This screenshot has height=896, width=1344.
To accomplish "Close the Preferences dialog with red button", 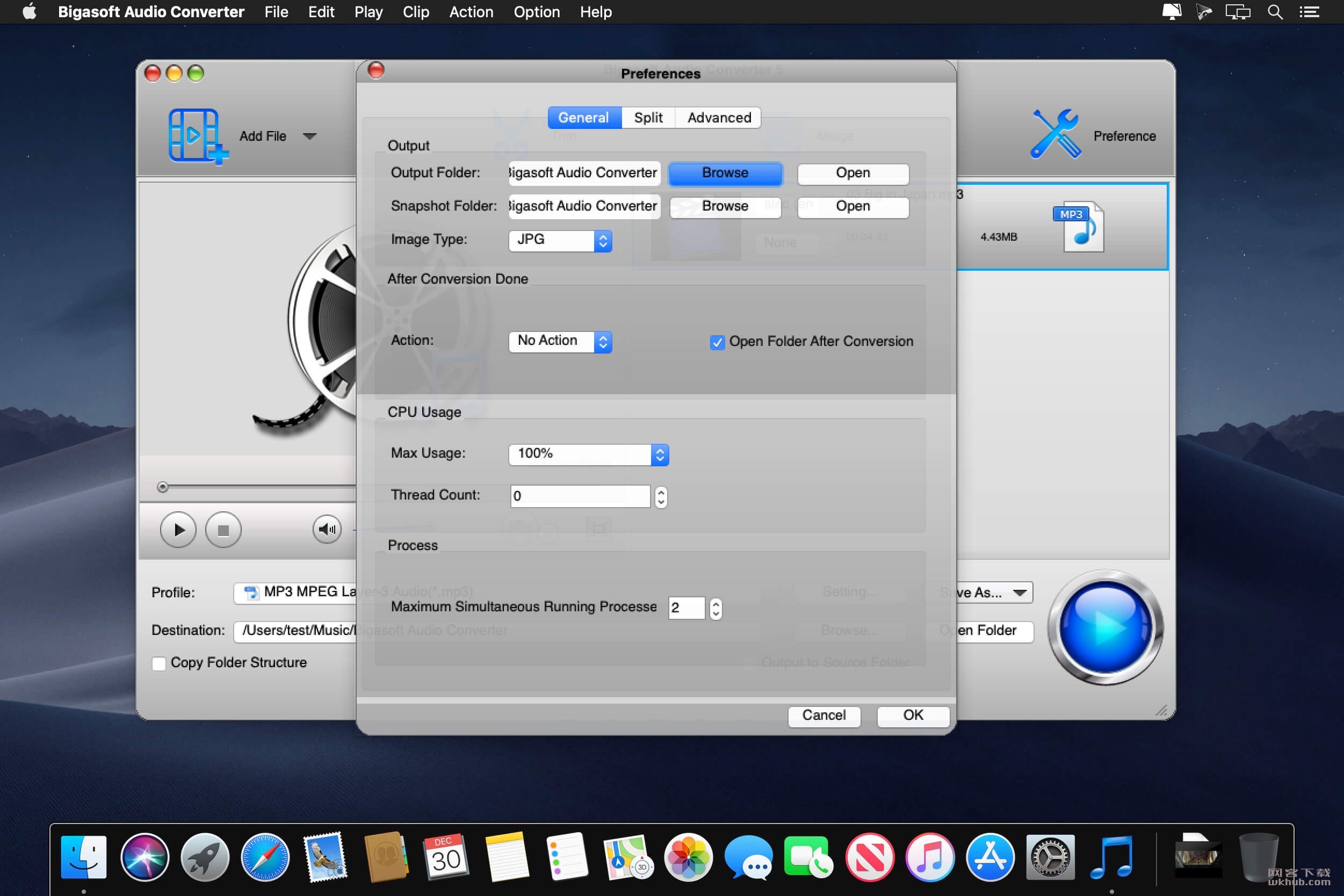I will click(x=376, y=70).
